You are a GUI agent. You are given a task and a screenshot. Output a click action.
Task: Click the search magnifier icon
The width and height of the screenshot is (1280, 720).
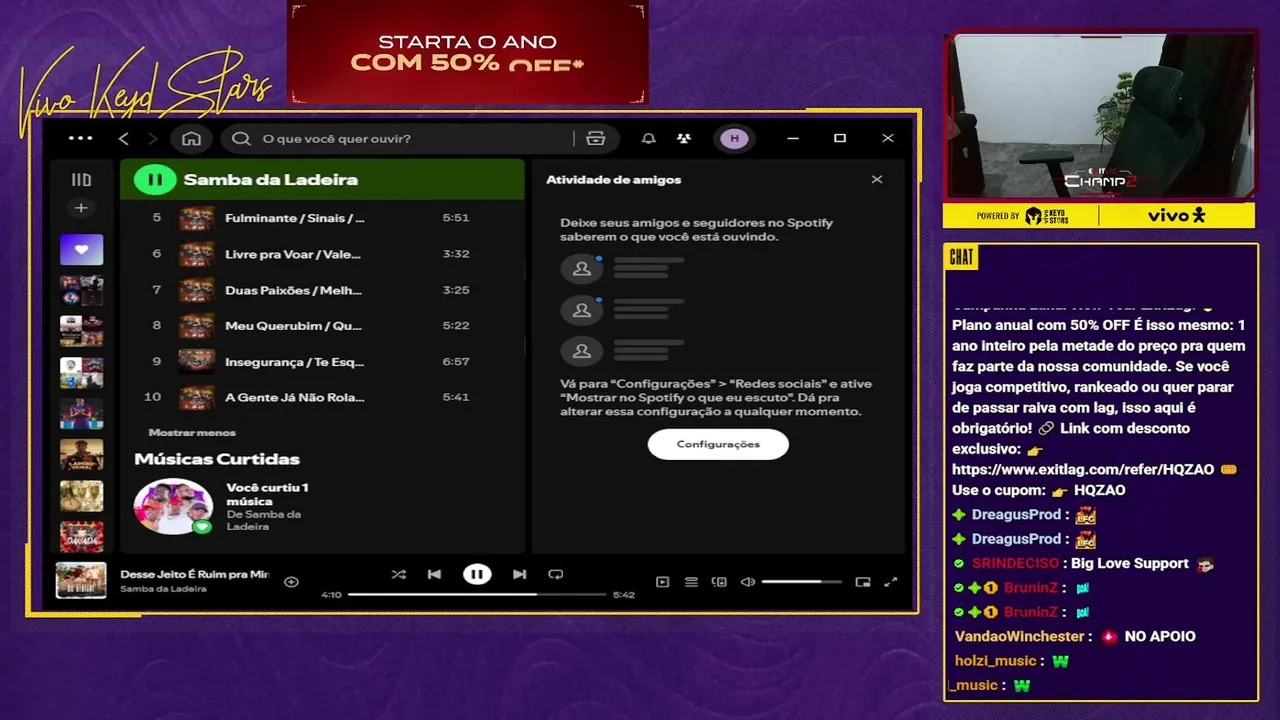pyautogui.click(x=241, y=138)
